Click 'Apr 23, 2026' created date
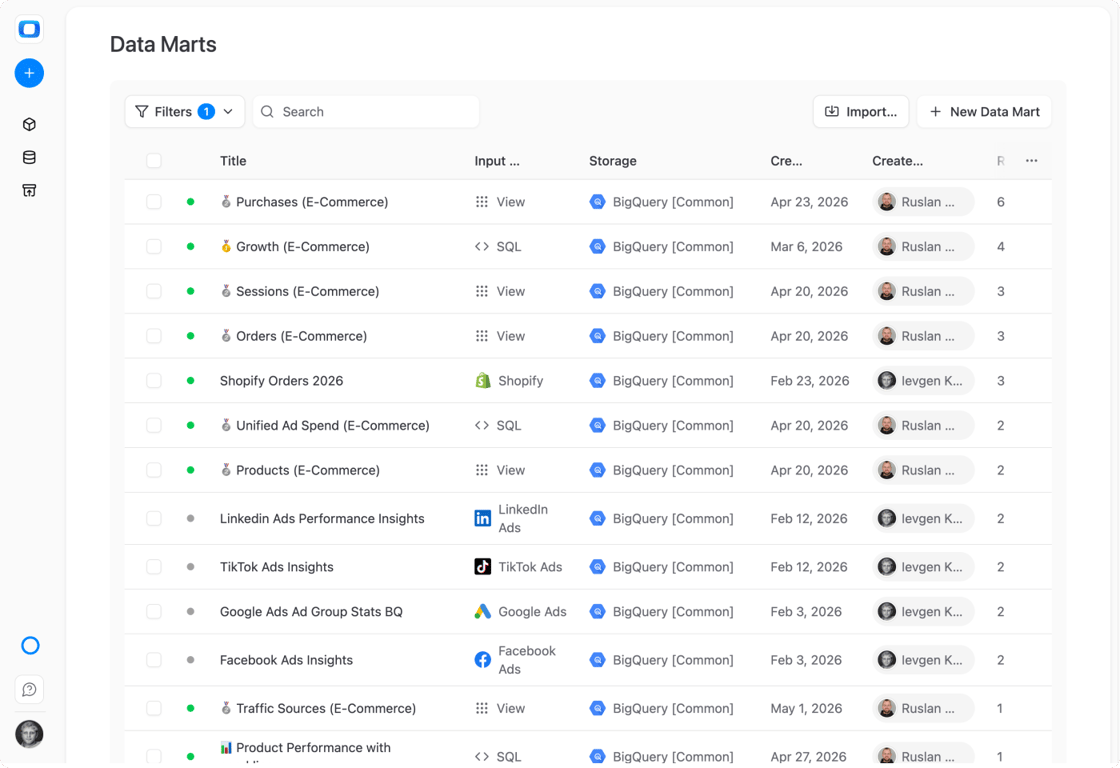The height and width of the screenshot is (768, 1120). (x=809, y=202)
